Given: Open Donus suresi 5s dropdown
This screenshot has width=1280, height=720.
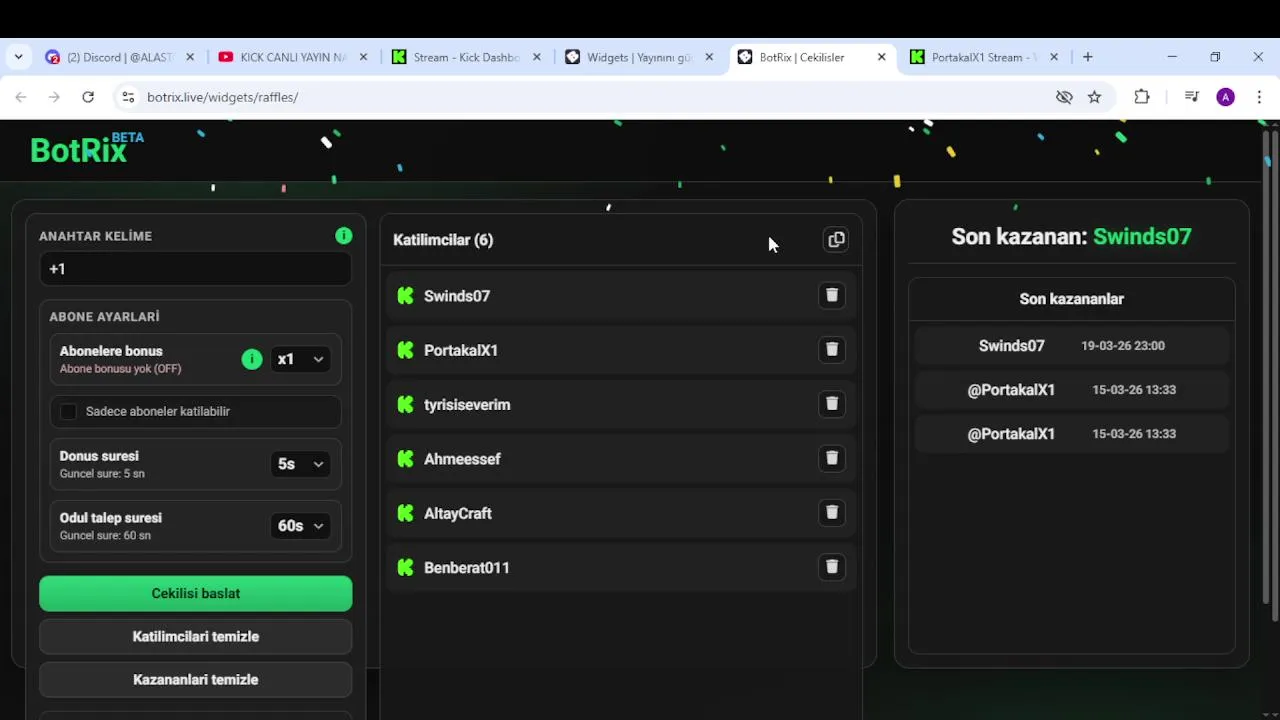Looking at the screenshot, I should coord(300,464).
